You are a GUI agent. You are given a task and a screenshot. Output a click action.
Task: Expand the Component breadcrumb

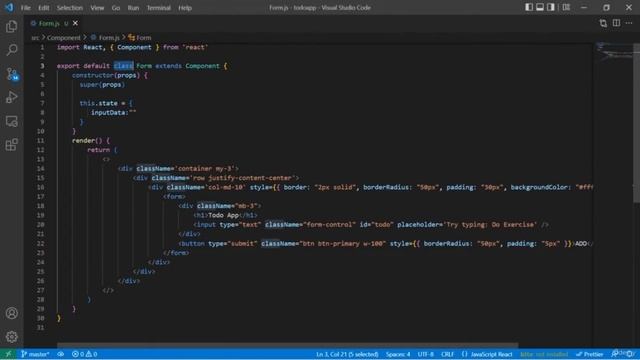pos(64,38)
